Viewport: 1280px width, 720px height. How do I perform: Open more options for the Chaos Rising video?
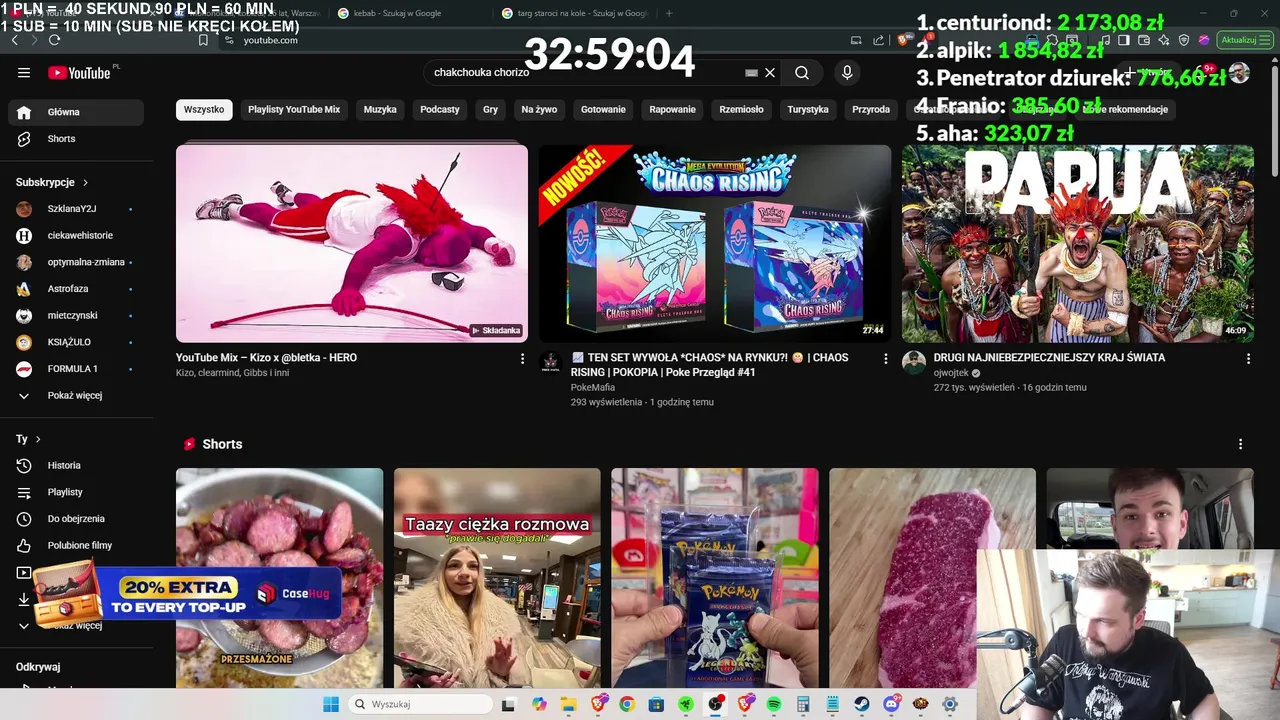(885, 358)
